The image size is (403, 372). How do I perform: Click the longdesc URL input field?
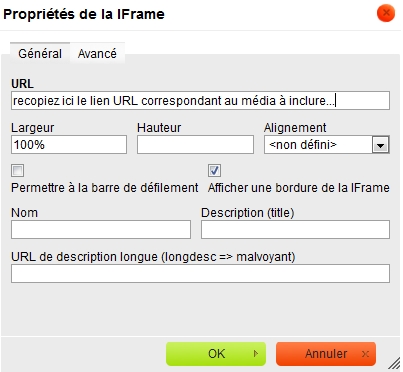pos(200,274)
